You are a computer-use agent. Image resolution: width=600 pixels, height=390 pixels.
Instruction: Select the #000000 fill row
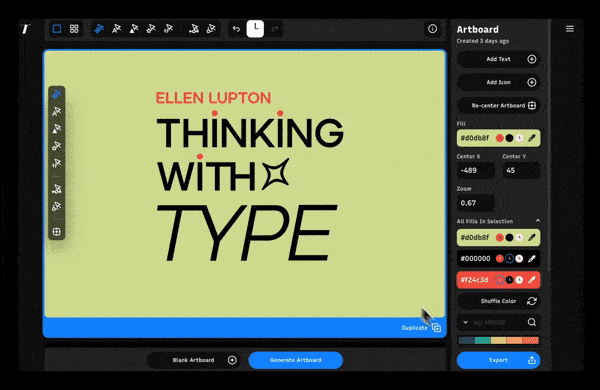pos(499,259)
